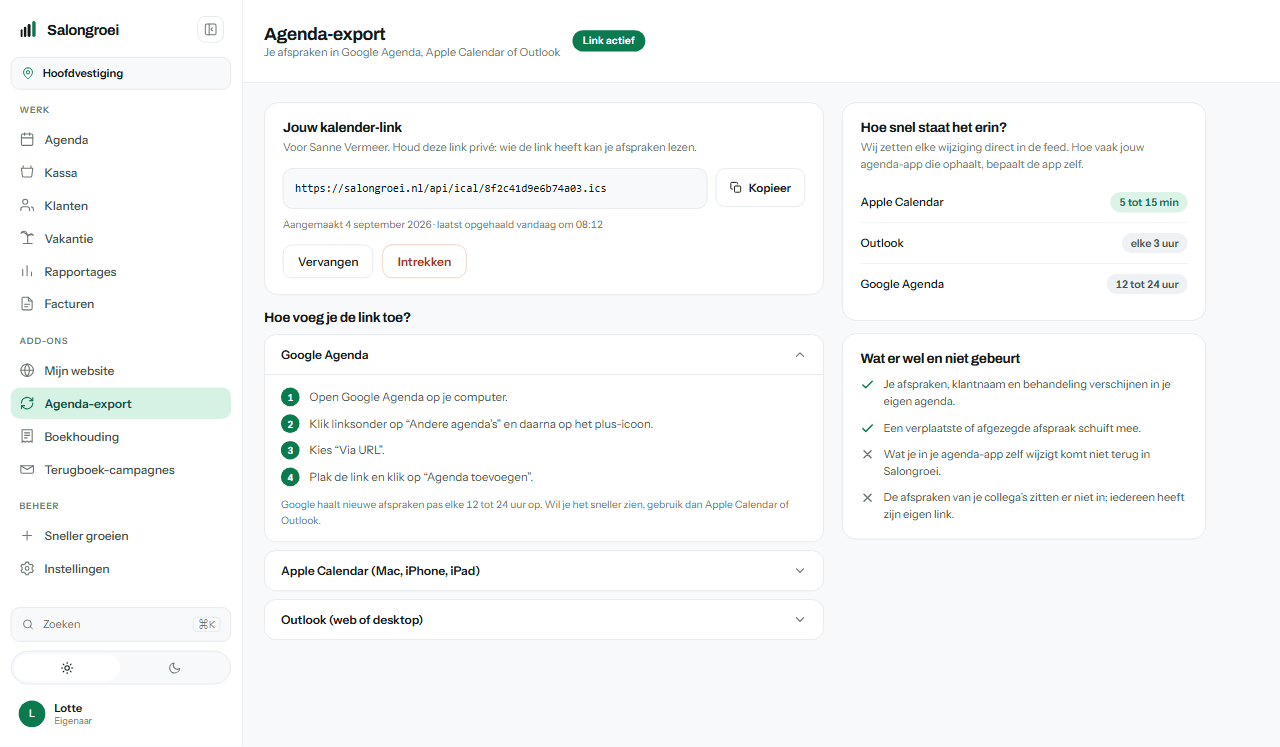
Task: Collapse the Google Agenda instructions section
Action: point(544,355)
